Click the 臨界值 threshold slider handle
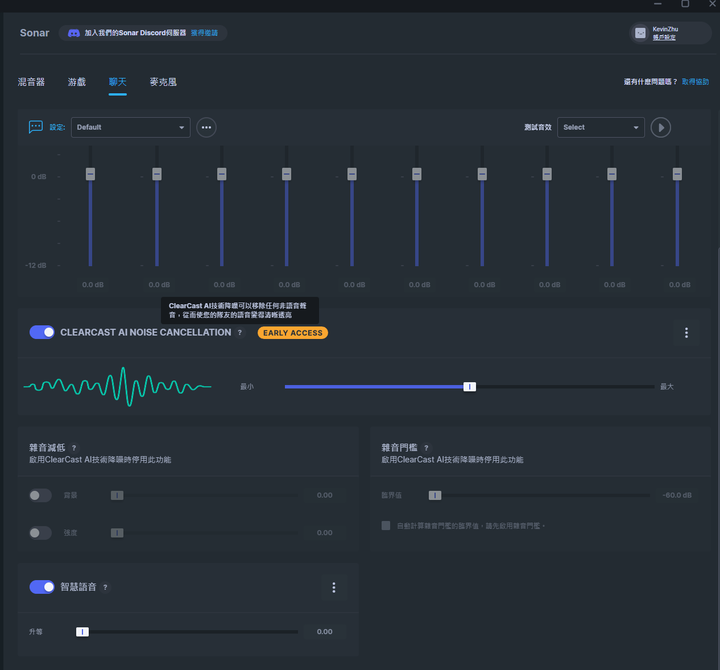Image resolution: width=720 pixels, height=670 pixels. pyautogui.click(x=435, y=495)
